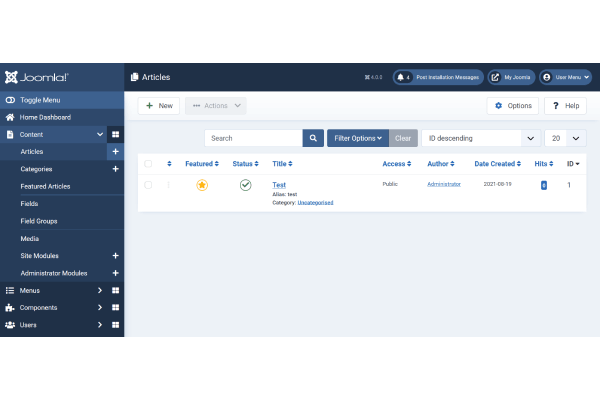Click the plus icon next to Site Modules

pos(115,256)
